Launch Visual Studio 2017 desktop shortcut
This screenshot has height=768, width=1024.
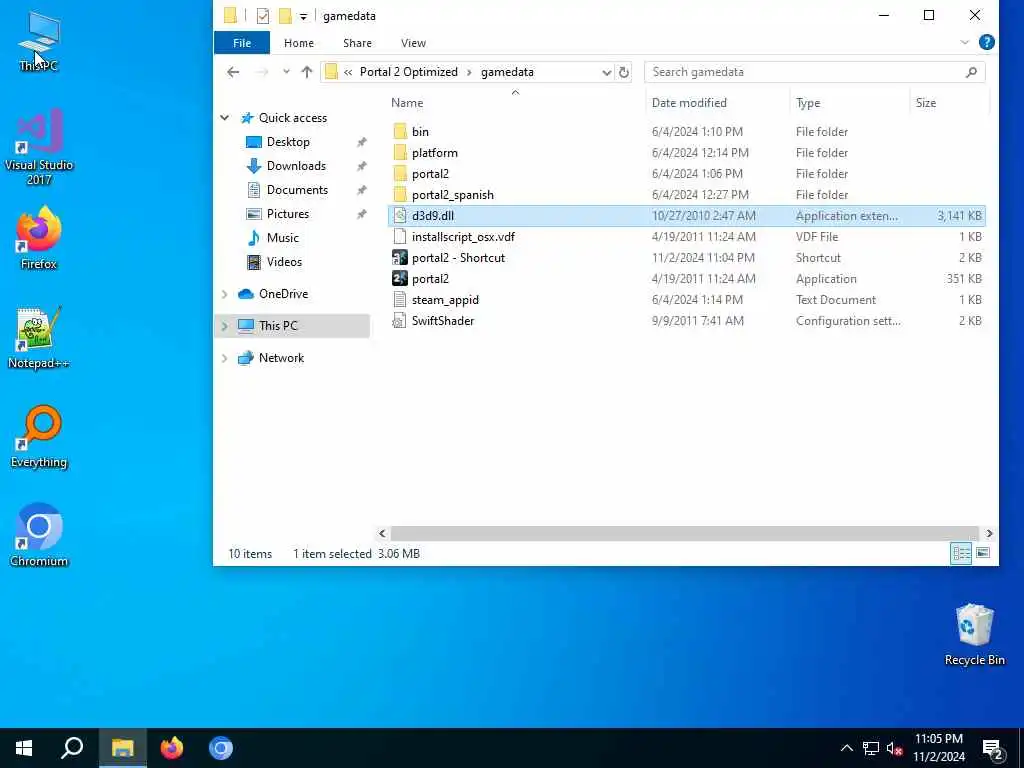[39, 146]
